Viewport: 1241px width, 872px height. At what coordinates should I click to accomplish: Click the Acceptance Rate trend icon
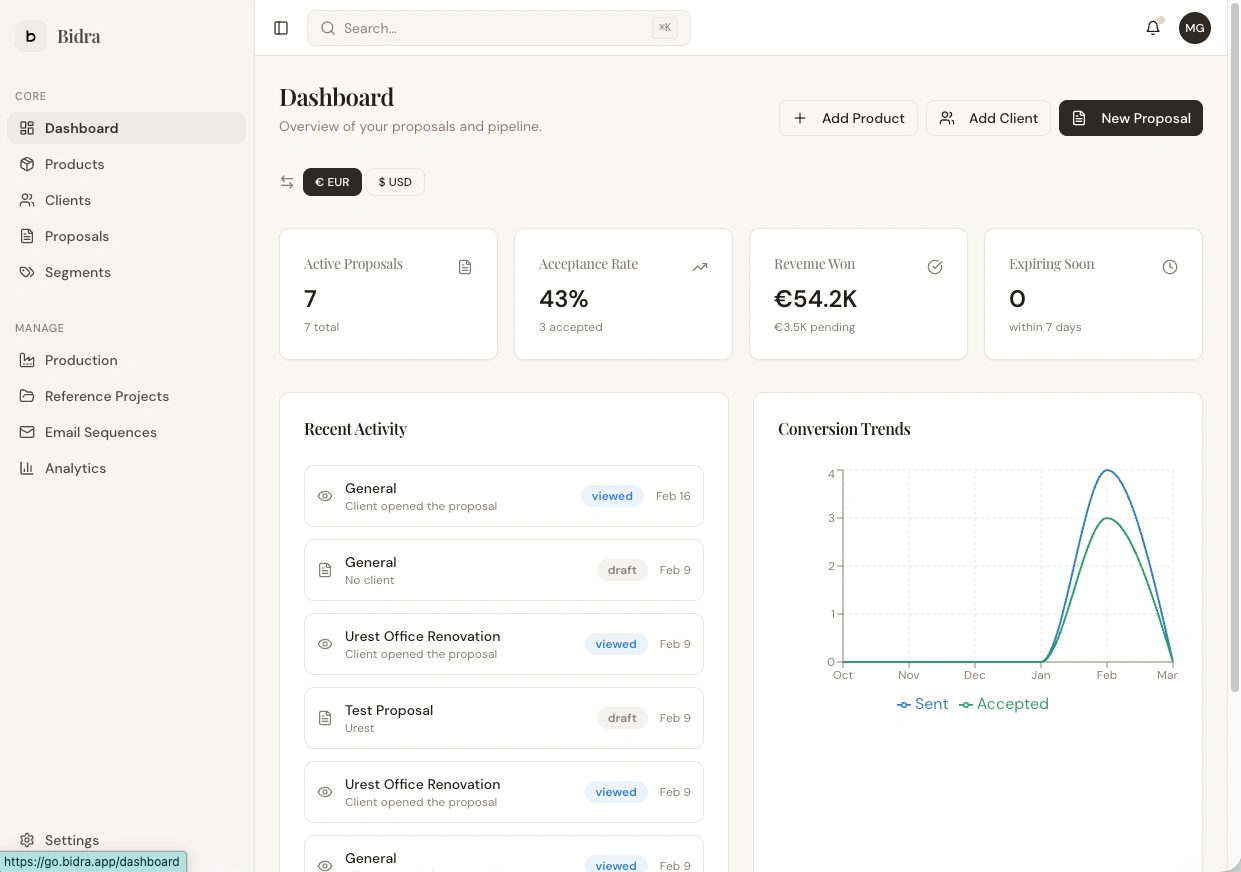coord(700,267)
